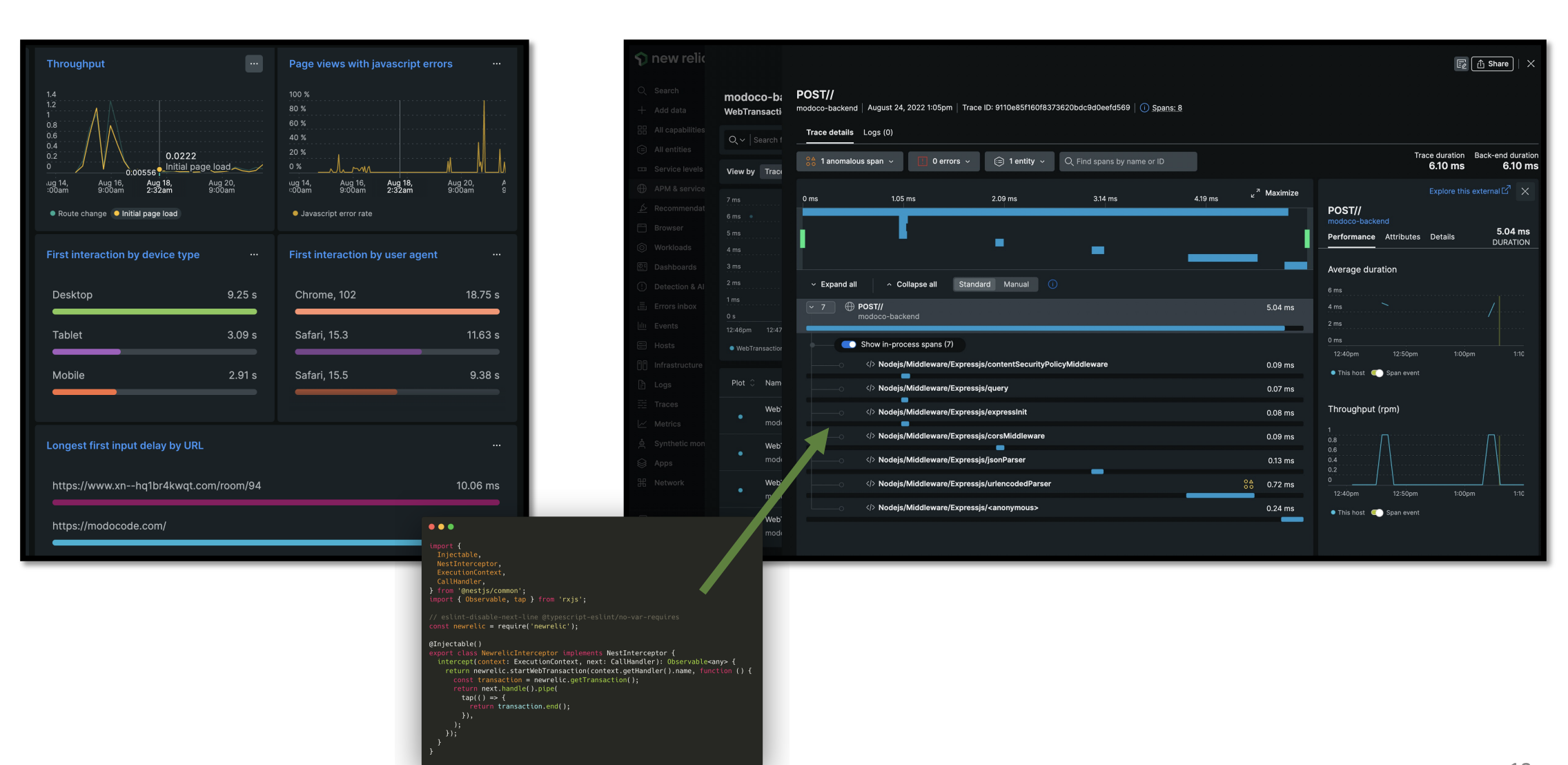This screenshot has width=1568, height=765.
Task: Open the Attributes tab in span panel
Action: [1402, 237]
